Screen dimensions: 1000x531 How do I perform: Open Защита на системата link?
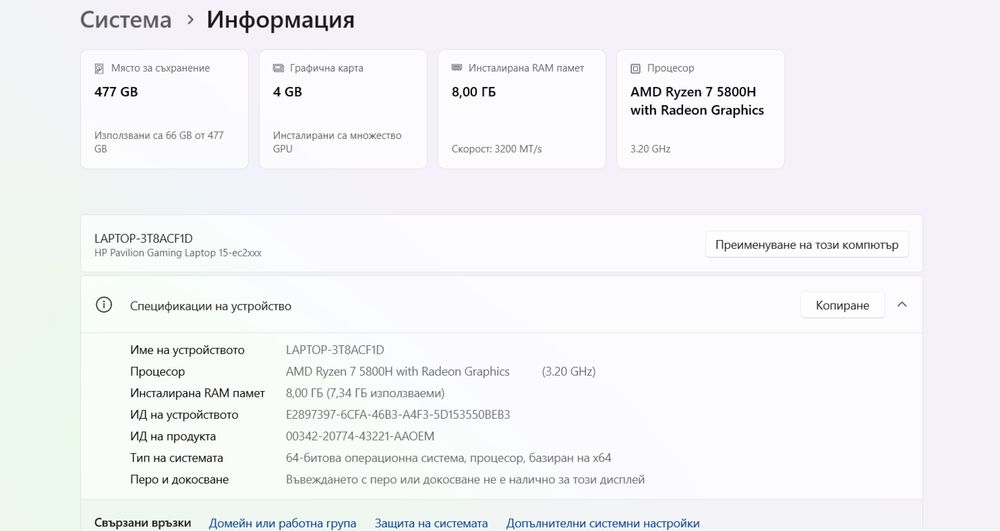(431, 523)
